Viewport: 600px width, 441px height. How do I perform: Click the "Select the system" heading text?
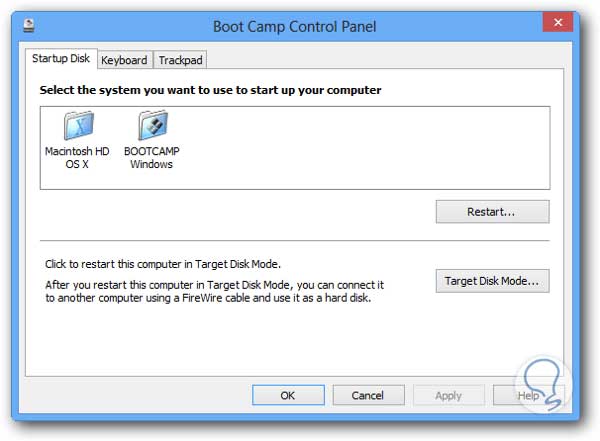click(x=210, y=91)
